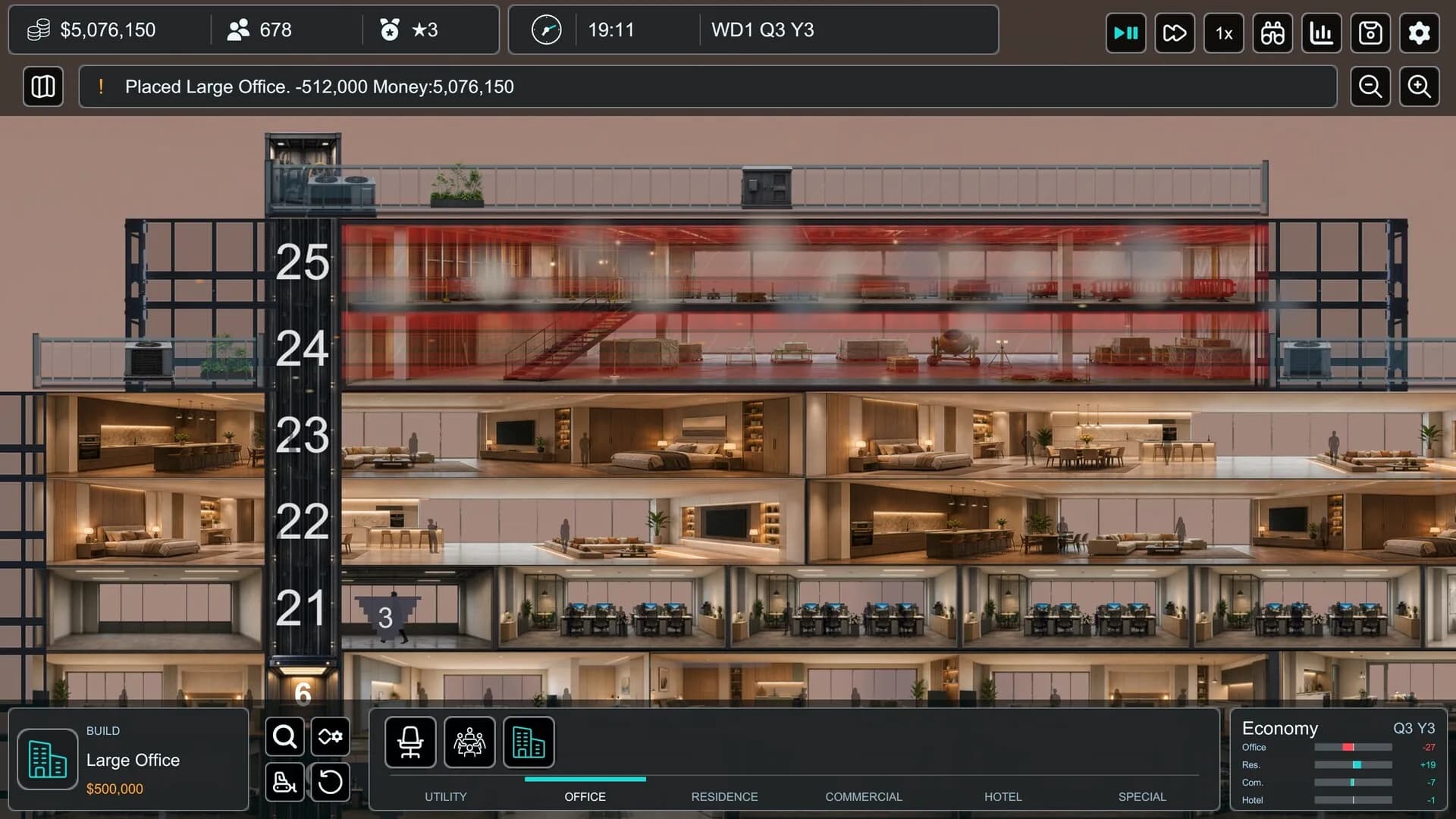The width and height of the screenshot is (1456, 819).
Task: Click the rooftop central AC unit box
Action: [767, 186]
